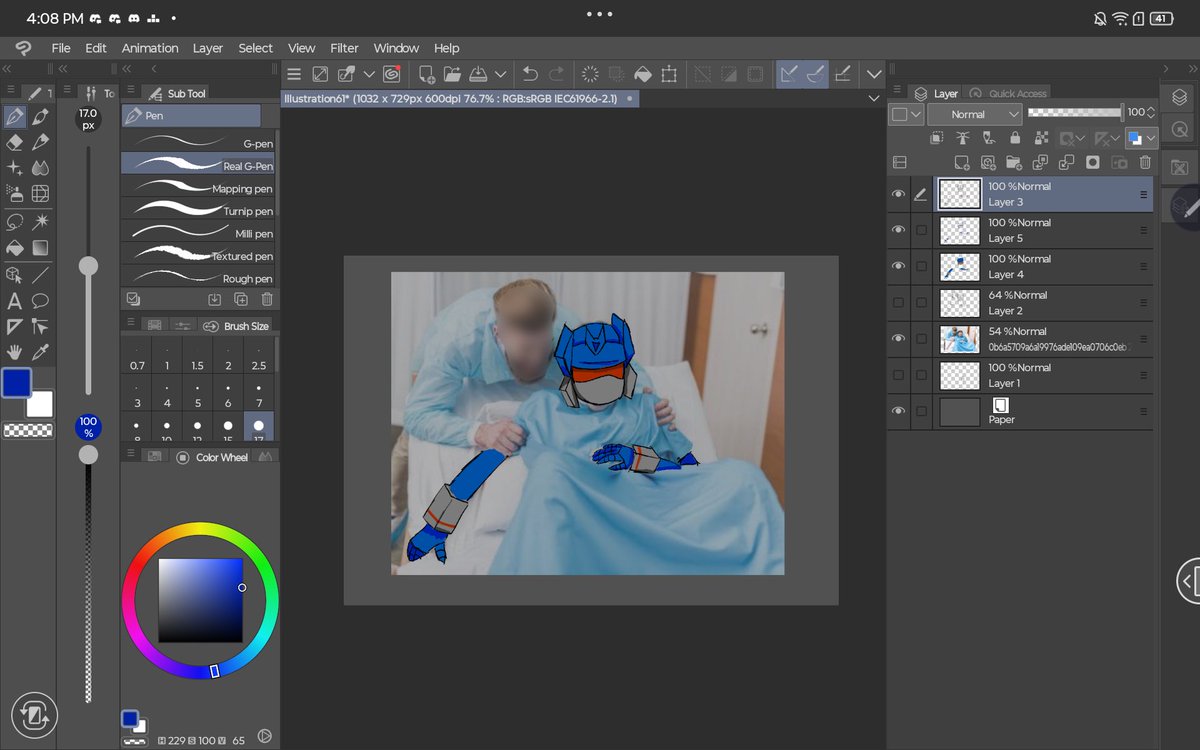1200x750 pixels.
Task: Click the Clip Studio logo in menu bar
Action: pyautogui.click(x=23, y=48)
